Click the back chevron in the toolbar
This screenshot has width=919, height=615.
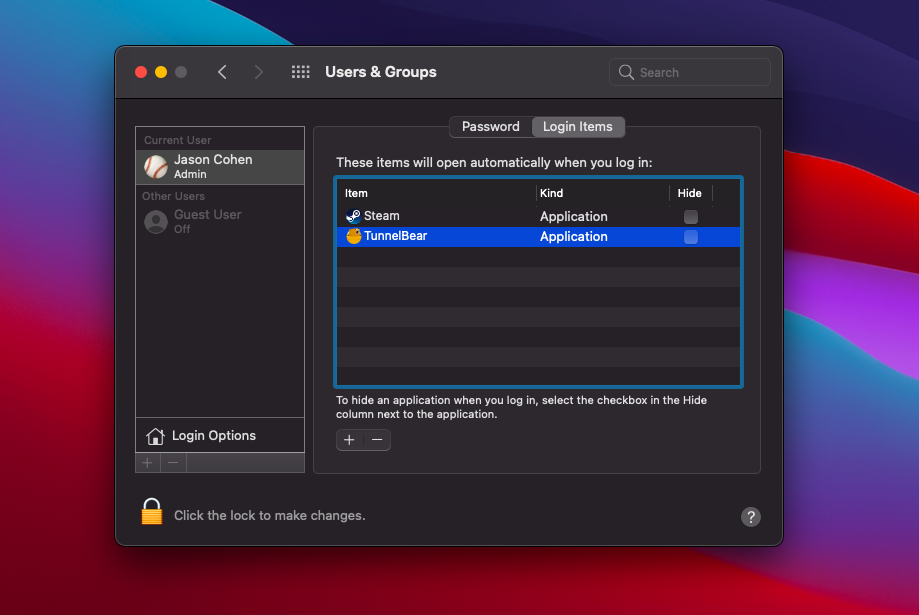coord(222,72)
